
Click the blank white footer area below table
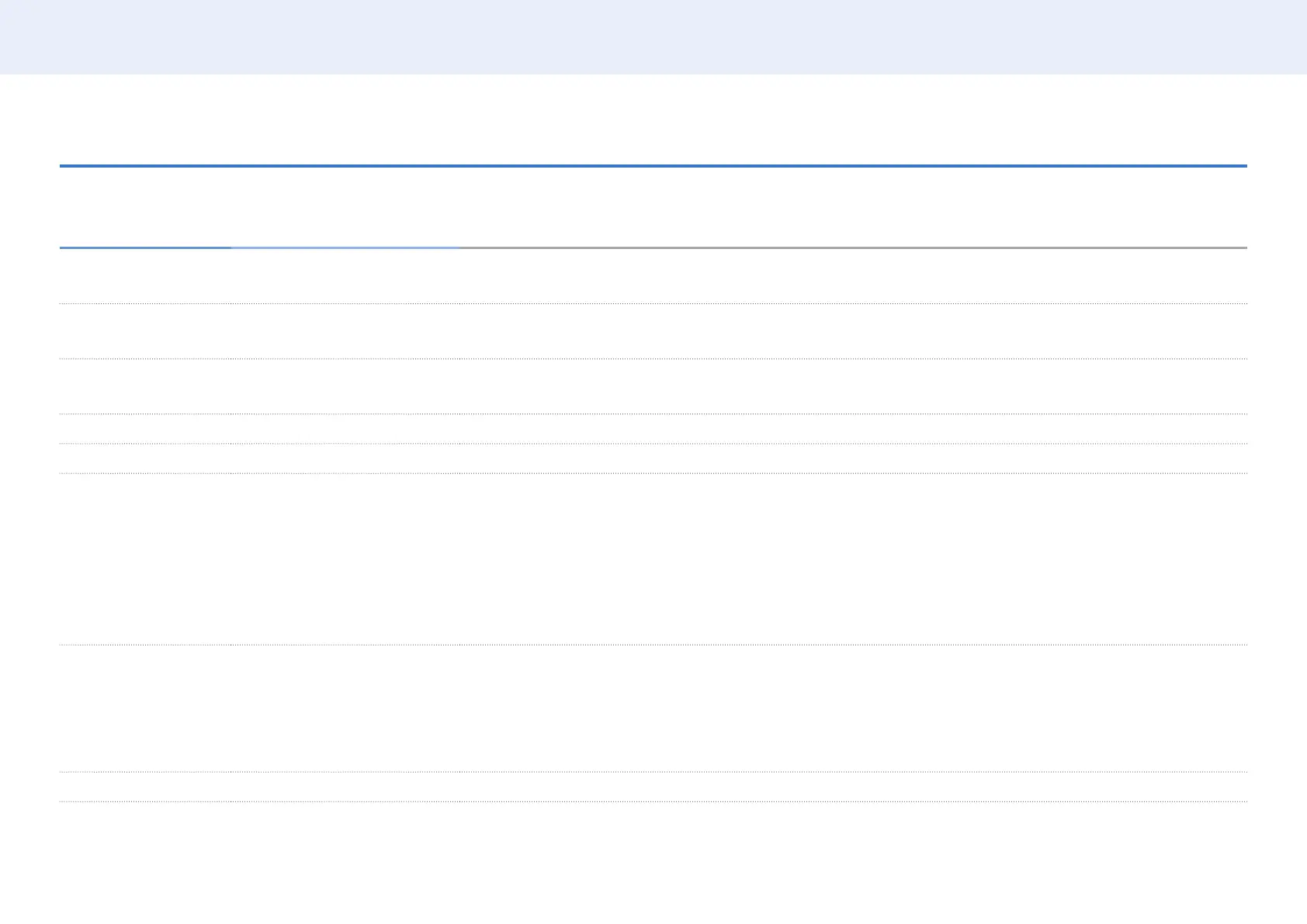point(653,861)
